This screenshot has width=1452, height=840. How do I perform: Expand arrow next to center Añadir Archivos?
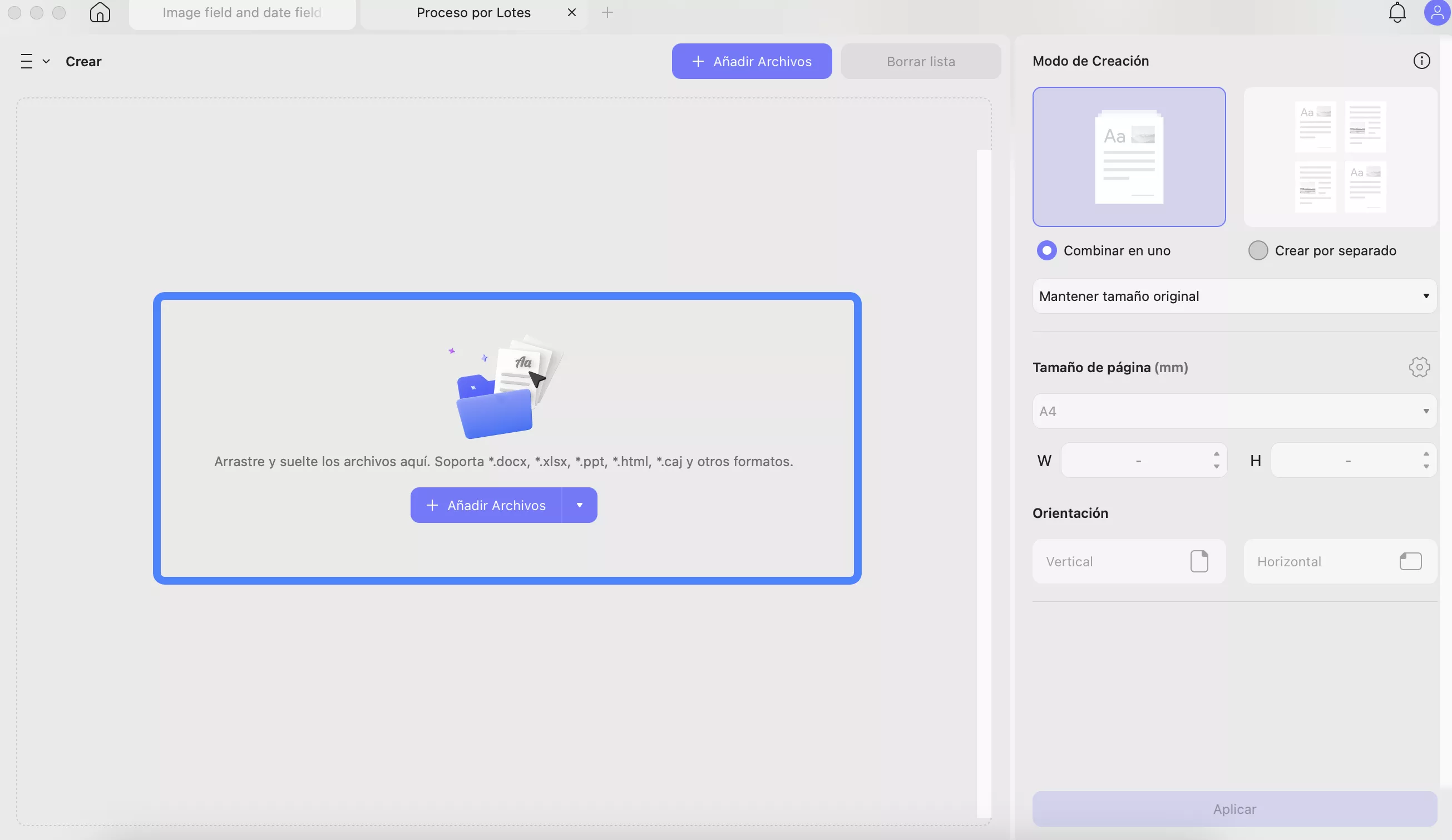(x=579, y=505)
